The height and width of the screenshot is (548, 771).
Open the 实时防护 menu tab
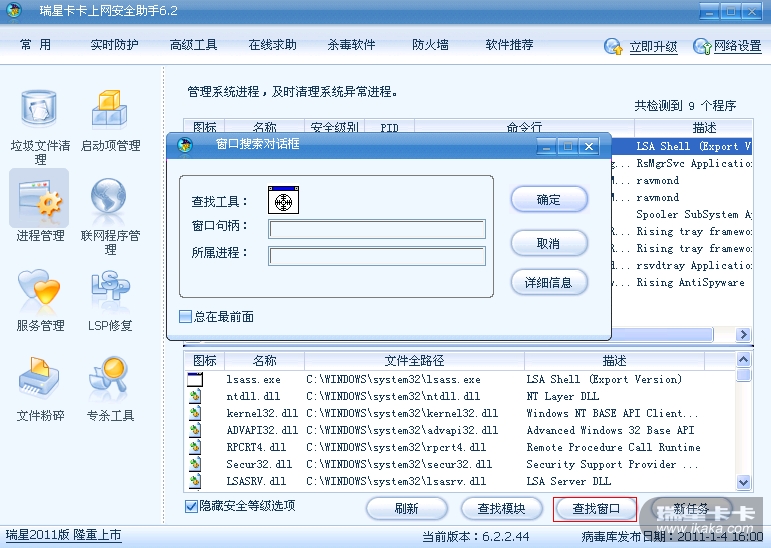tap(114, 45)
